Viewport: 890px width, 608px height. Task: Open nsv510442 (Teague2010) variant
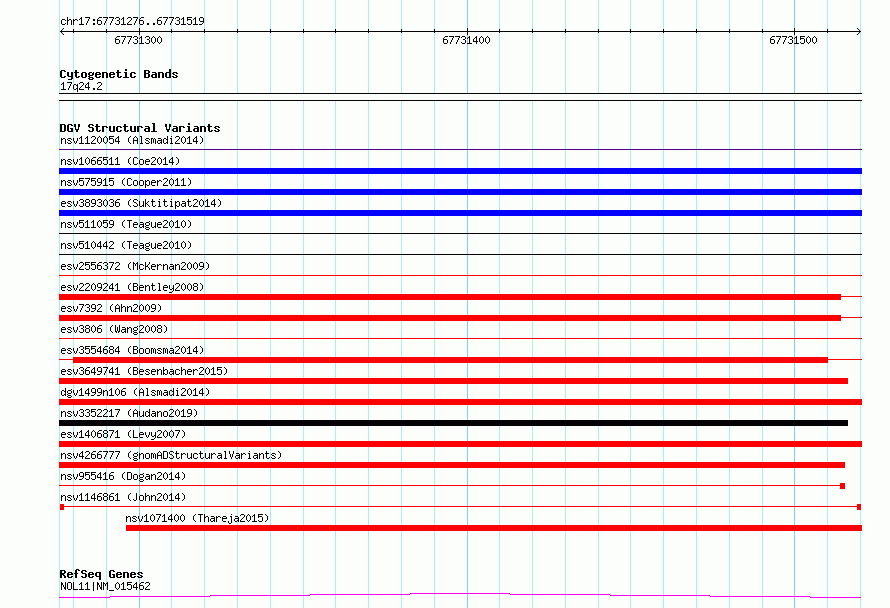coord(126,245)
